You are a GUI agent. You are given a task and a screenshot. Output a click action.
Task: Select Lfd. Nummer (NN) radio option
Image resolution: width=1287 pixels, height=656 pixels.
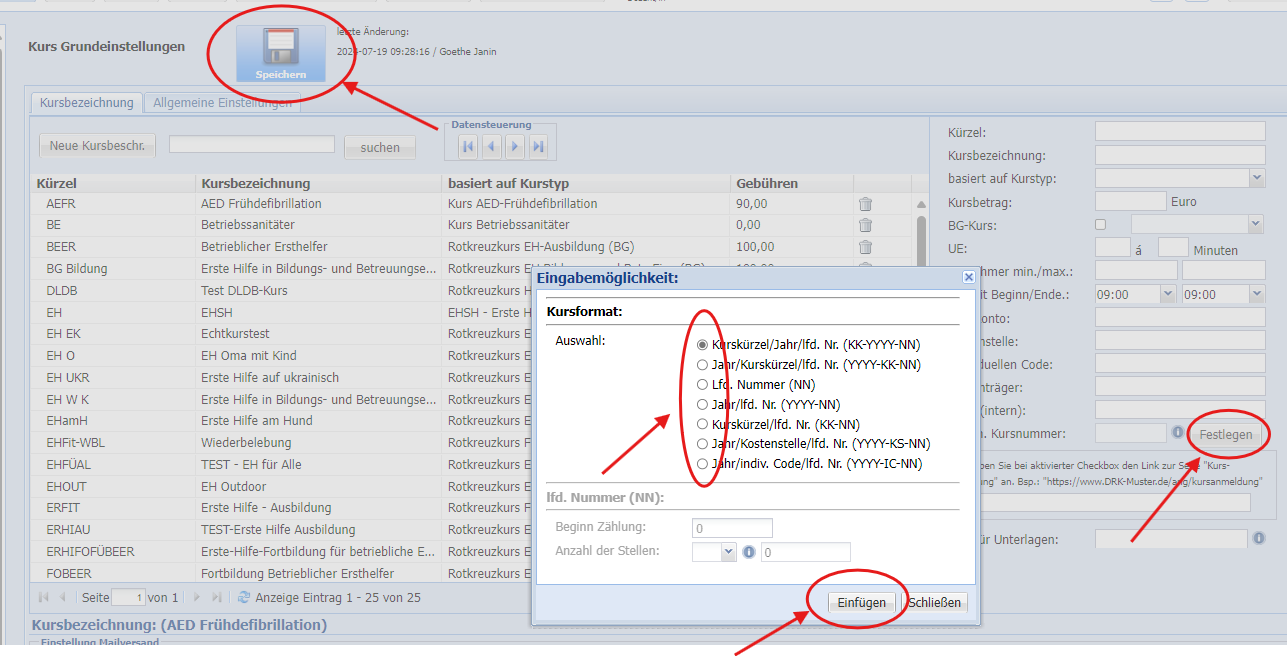point(702,385)
